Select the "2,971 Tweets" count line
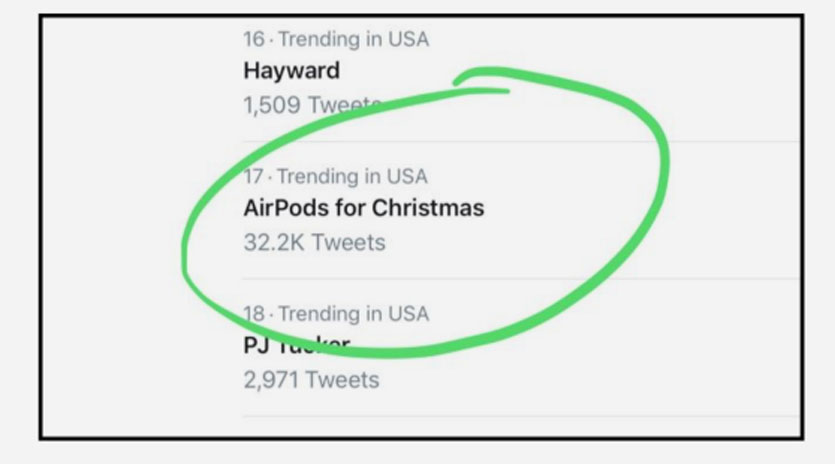The image size is (835, 464). point(311,380)
